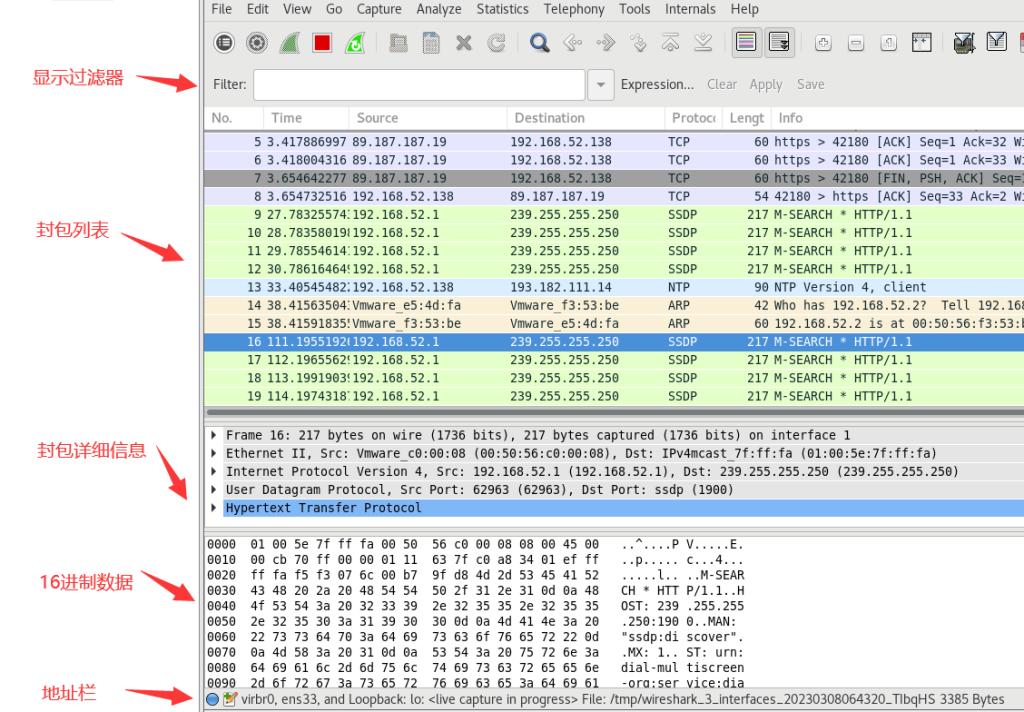Expand the Frame 16 details row

(214, 434)
